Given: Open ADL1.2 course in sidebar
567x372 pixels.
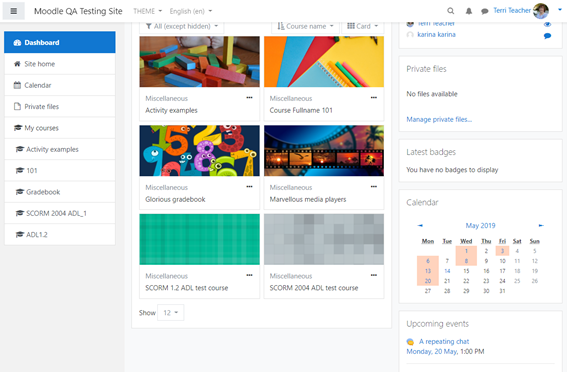Looking at the screenshot, I should pyautogui.click(x=60, y=235).
